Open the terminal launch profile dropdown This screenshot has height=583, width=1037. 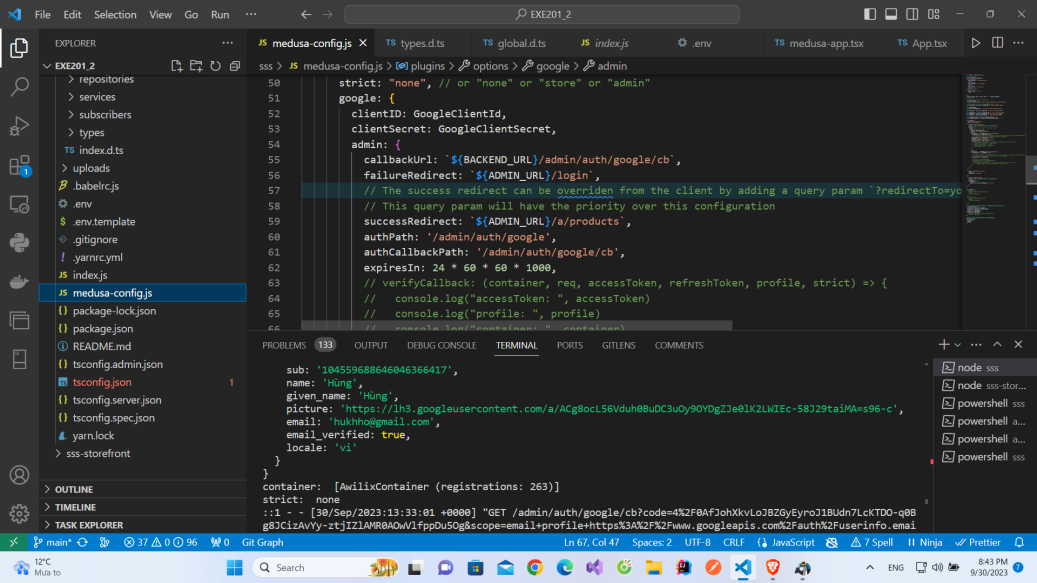955,343
